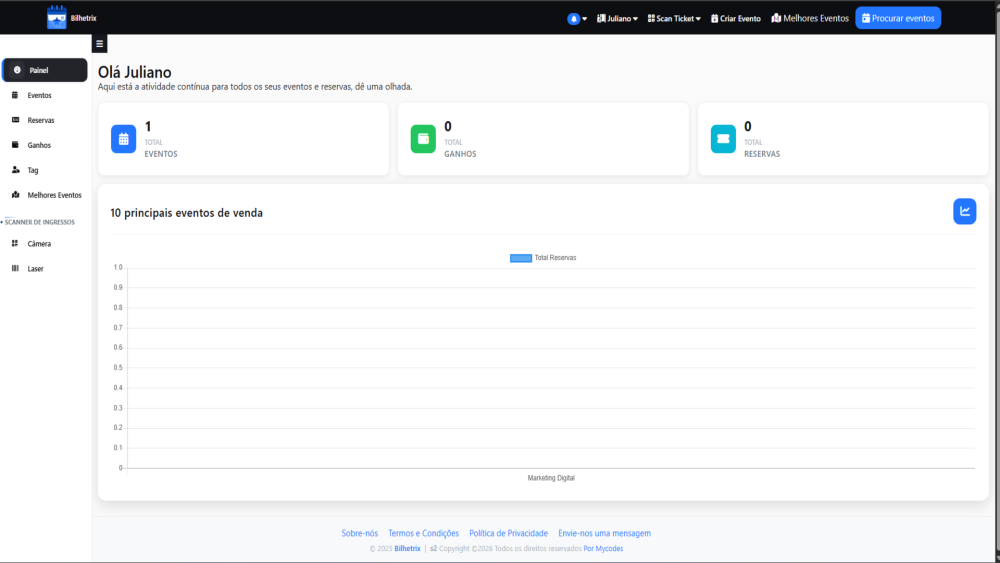Click the calendar icon on Eventos card
The height and width of the screenshot is (563, 1000).
point(123,139)
